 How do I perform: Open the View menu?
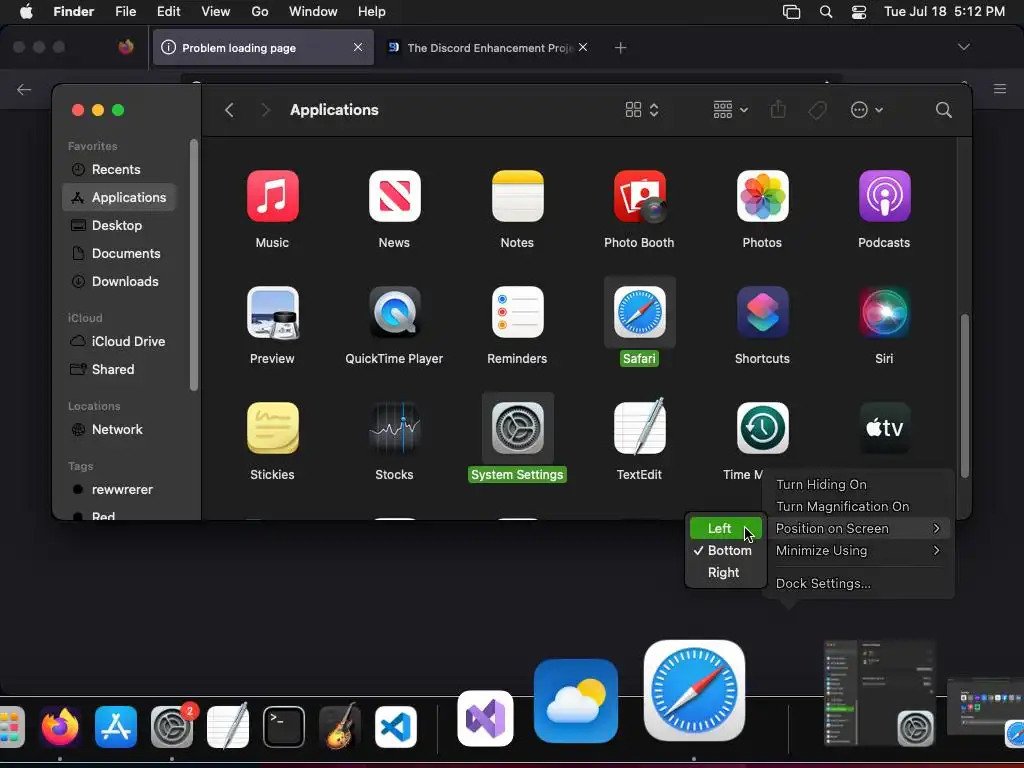216,12
